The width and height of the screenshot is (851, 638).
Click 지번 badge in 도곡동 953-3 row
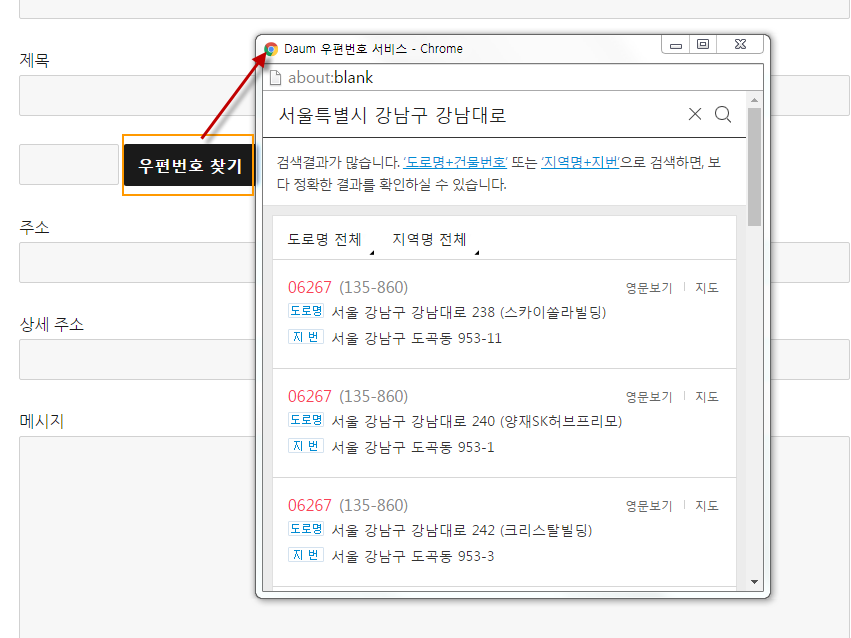[306, 555]
